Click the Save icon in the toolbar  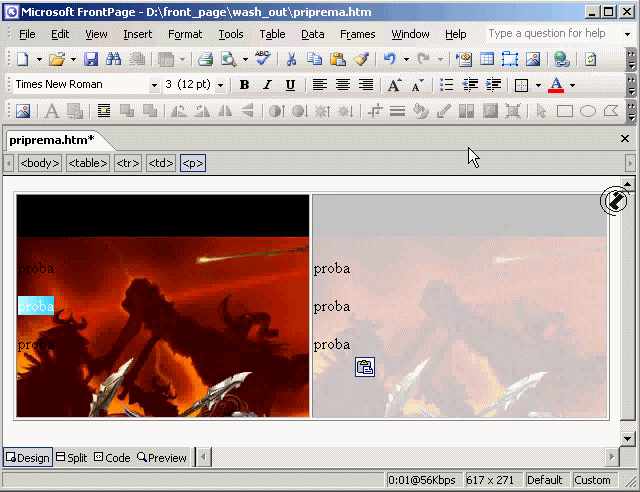click(91, 60)
